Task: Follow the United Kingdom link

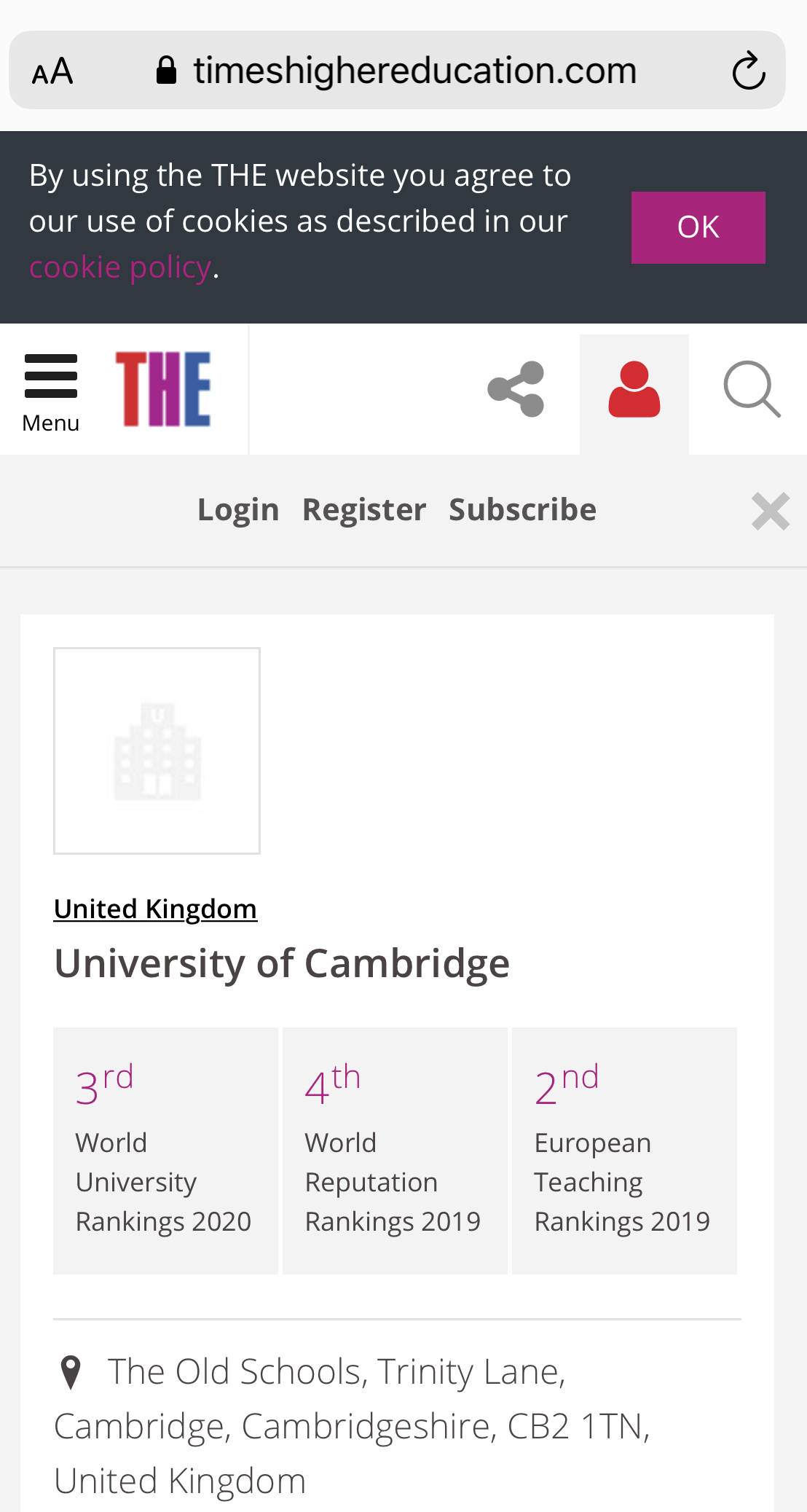Action: [155, 909]
